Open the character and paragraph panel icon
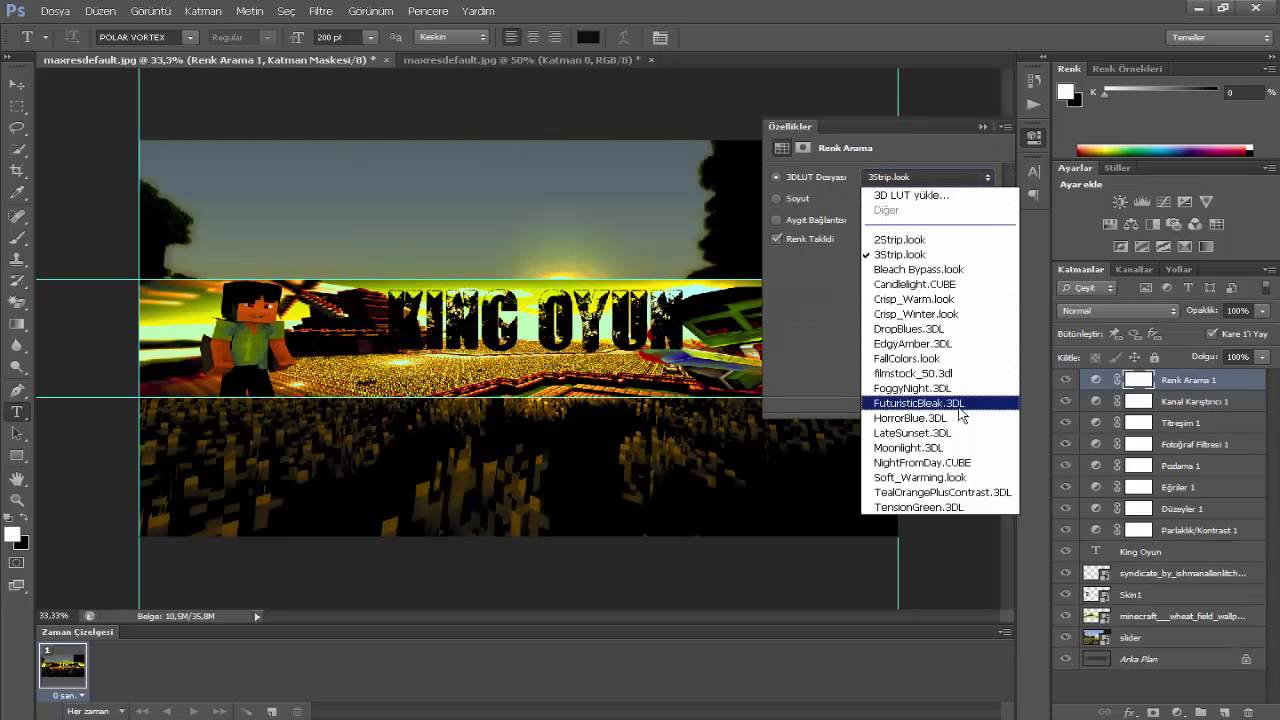 click(660, 37)
